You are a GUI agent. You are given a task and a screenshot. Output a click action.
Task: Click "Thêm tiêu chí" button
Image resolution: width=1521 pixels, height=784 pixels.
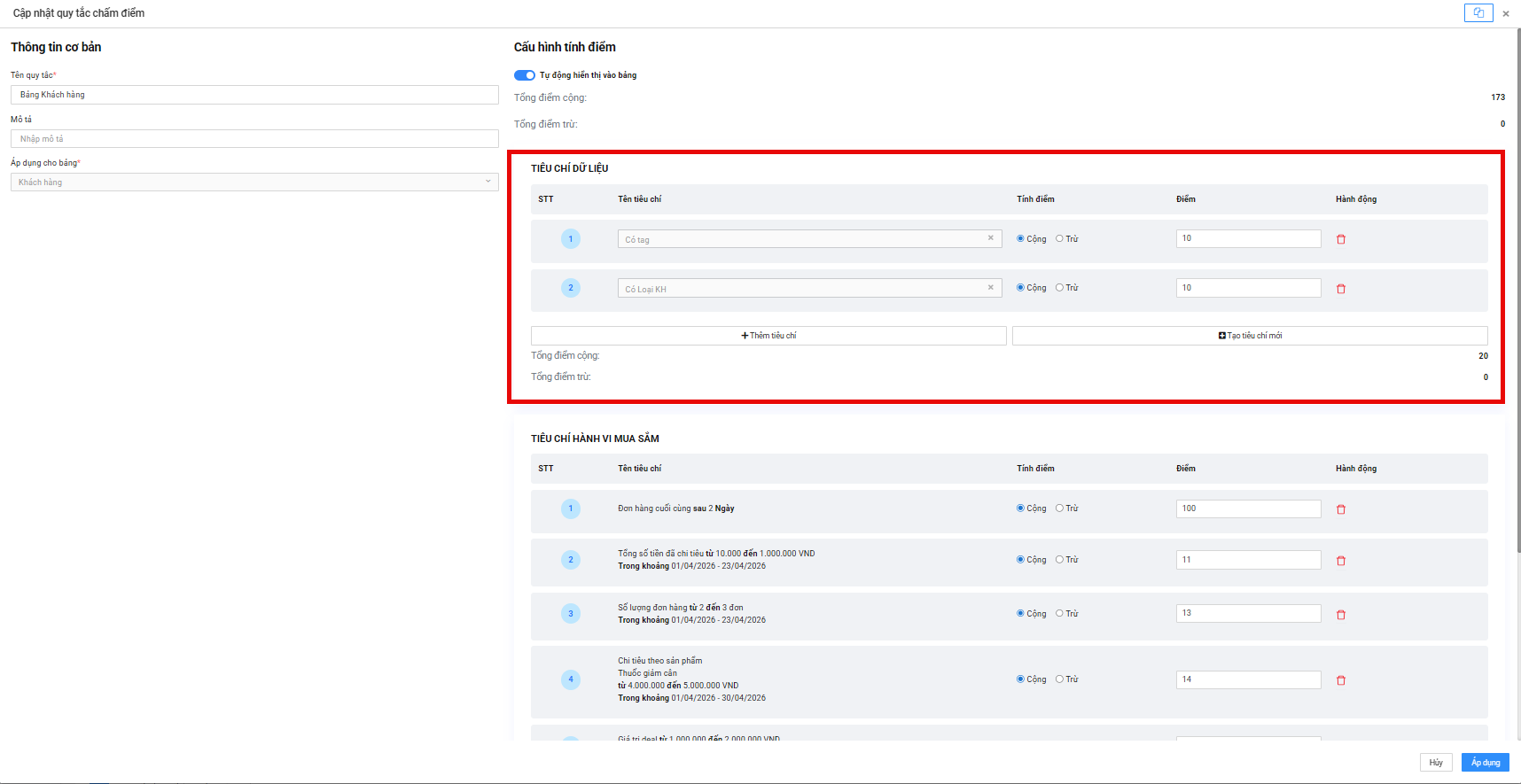(768, 336)
